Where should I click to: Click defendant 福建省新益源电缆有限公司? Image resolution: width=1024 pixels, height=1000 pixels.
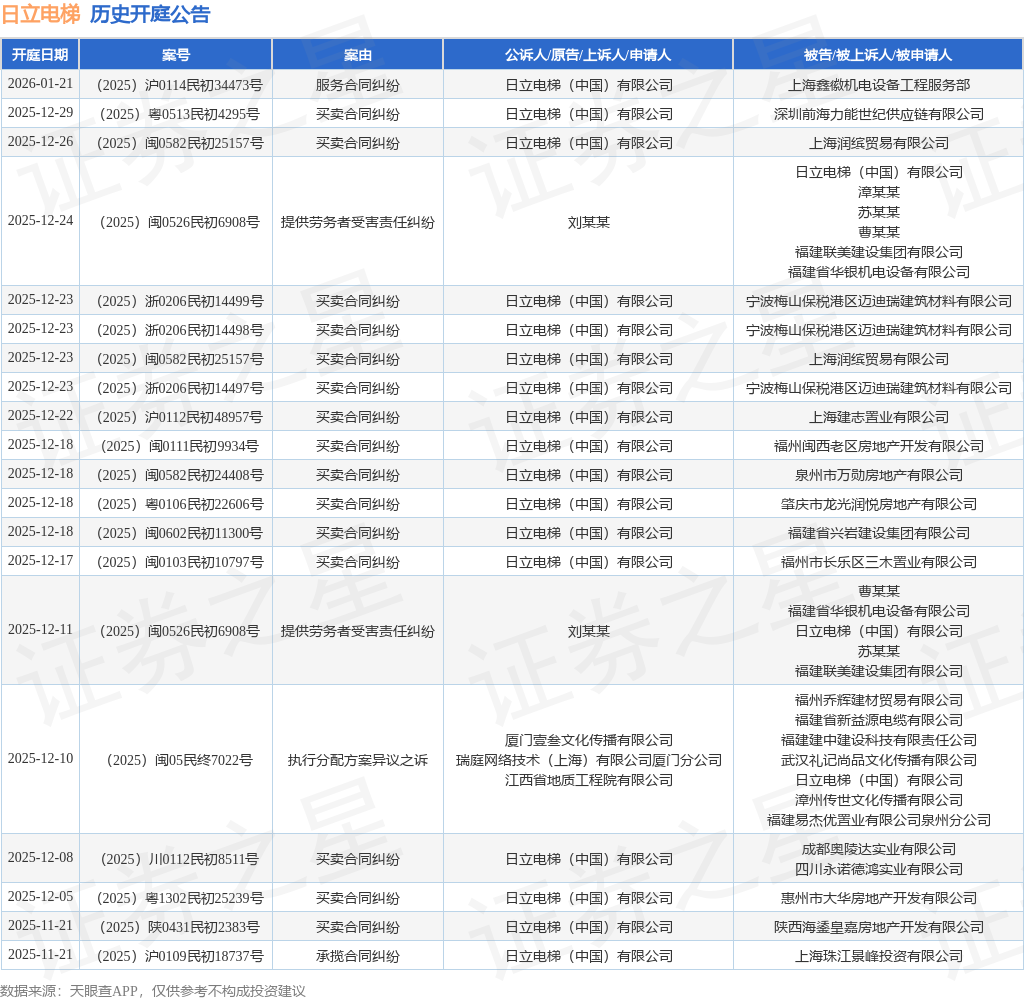[x=878, y=720]
